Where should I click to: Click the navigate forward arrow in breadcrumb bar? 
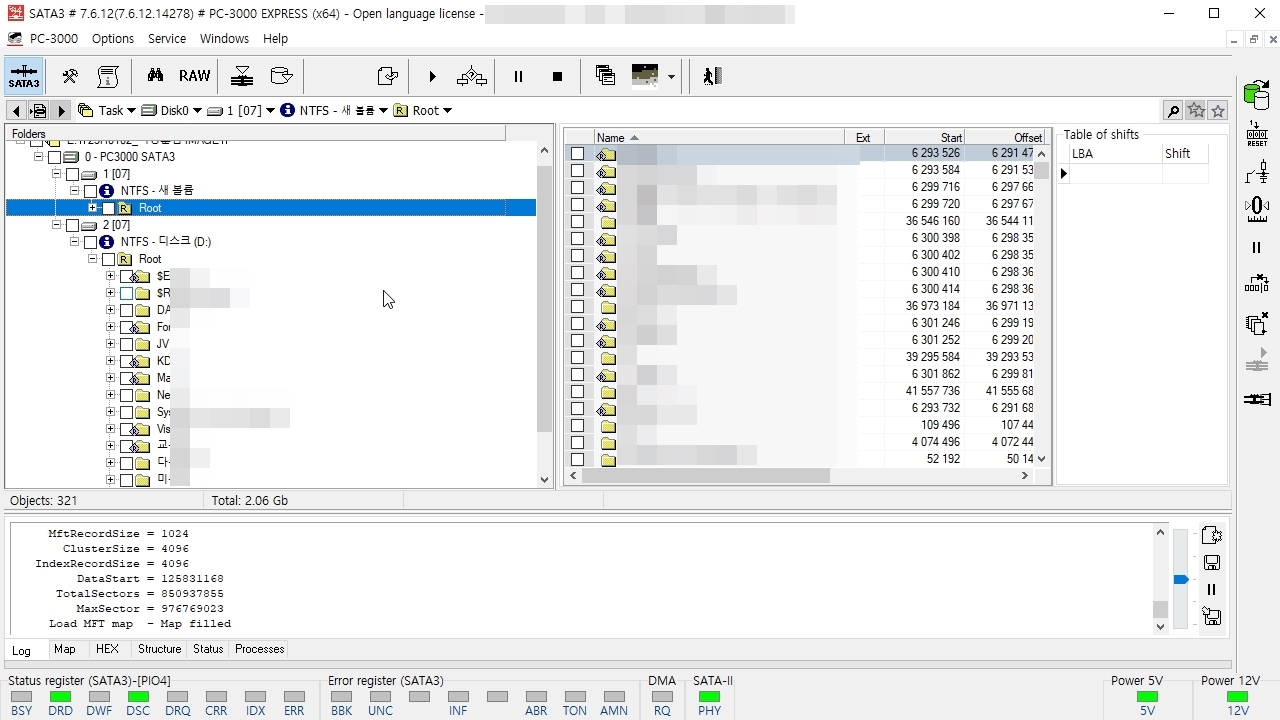61,111
